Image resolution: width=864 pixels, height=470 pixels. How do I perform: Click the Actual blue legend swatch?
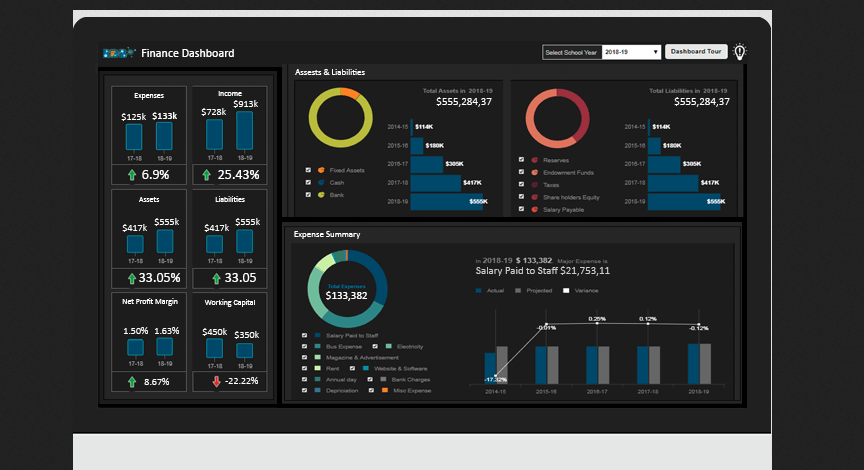[479, 290]
